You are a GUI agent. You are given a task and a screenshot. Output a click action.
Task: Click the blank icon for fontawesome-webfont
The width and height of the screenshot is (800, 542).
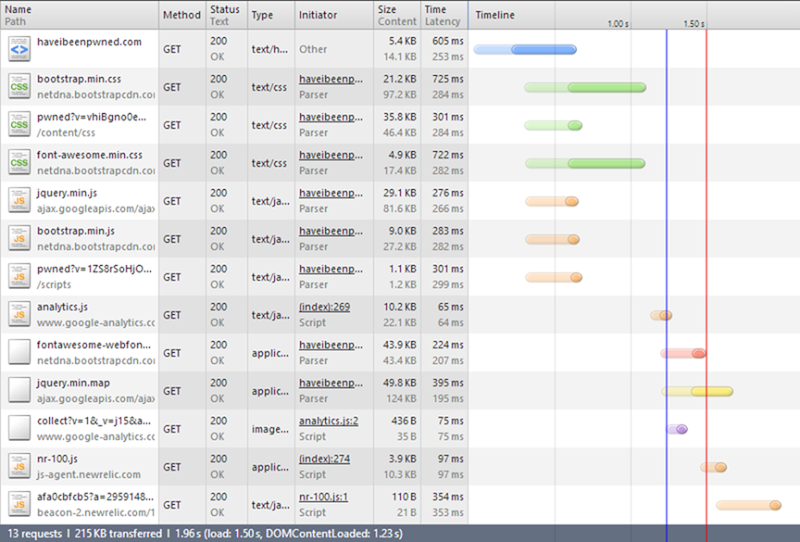click(x=19, y=353)
